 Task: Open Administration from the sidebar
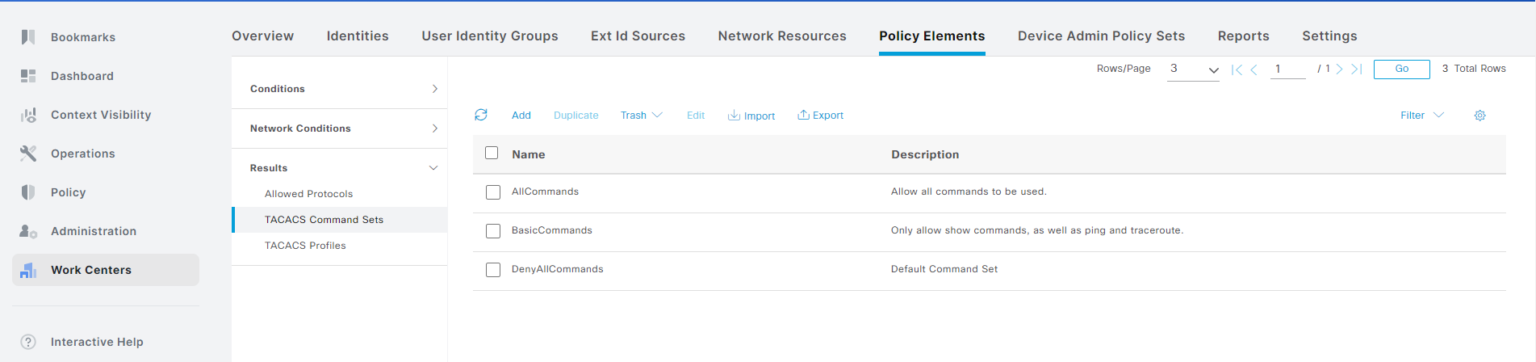(x=94, y=231)
